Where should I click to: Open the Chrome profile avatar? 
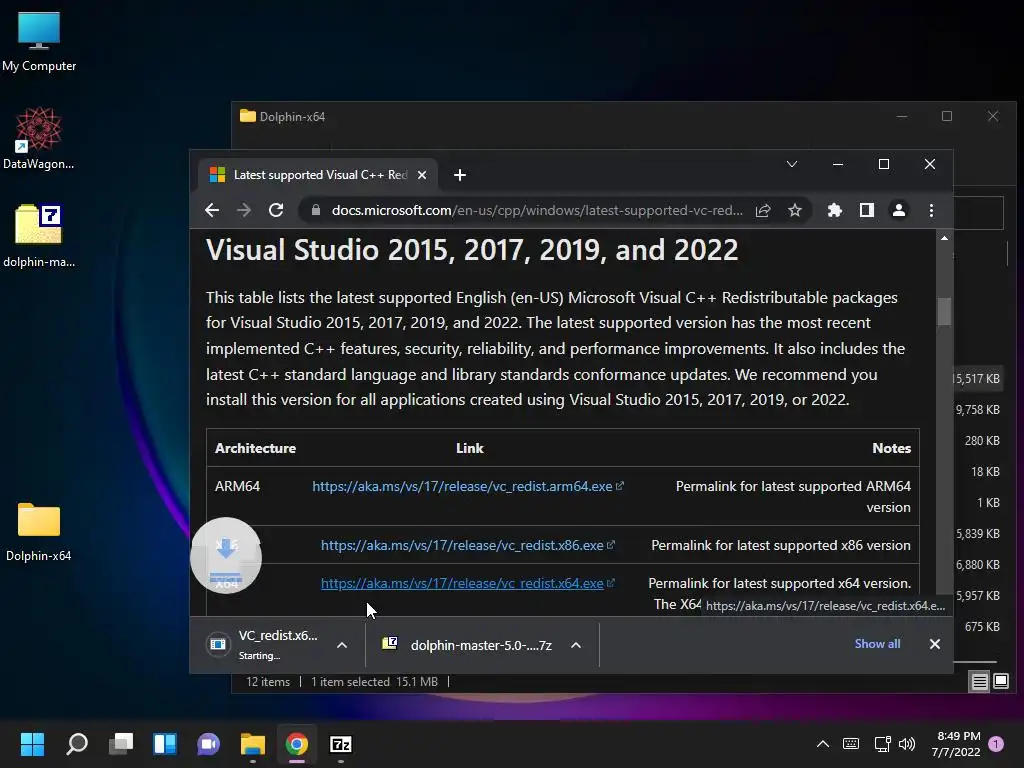899,210
